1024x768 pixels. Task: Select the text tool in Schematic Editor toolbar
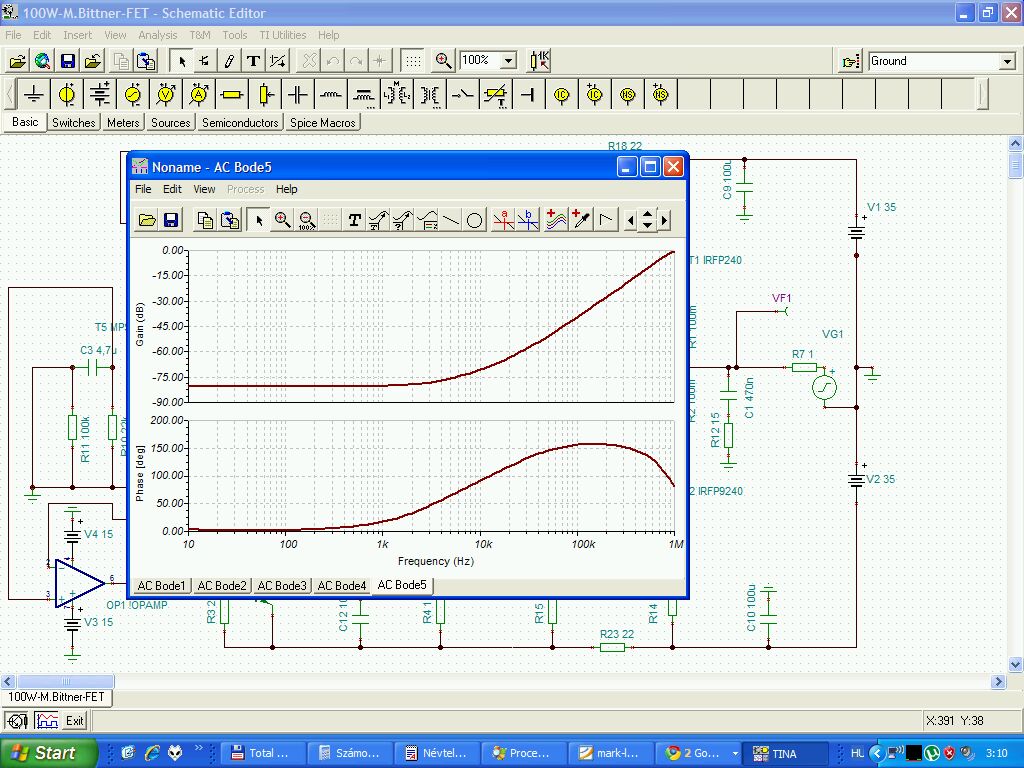point(253,61)
